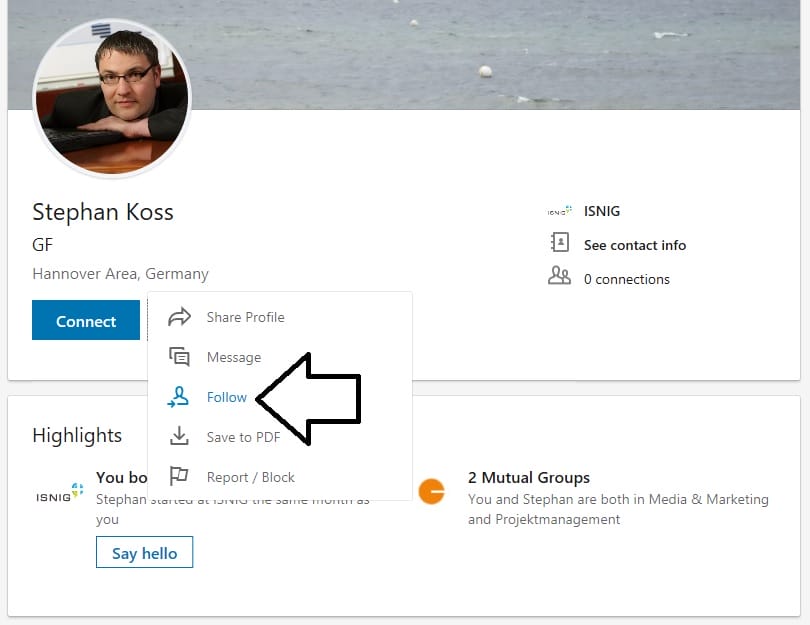Select Follow in the dropdown menu
The image size is (810, 625).
point(226,397)
